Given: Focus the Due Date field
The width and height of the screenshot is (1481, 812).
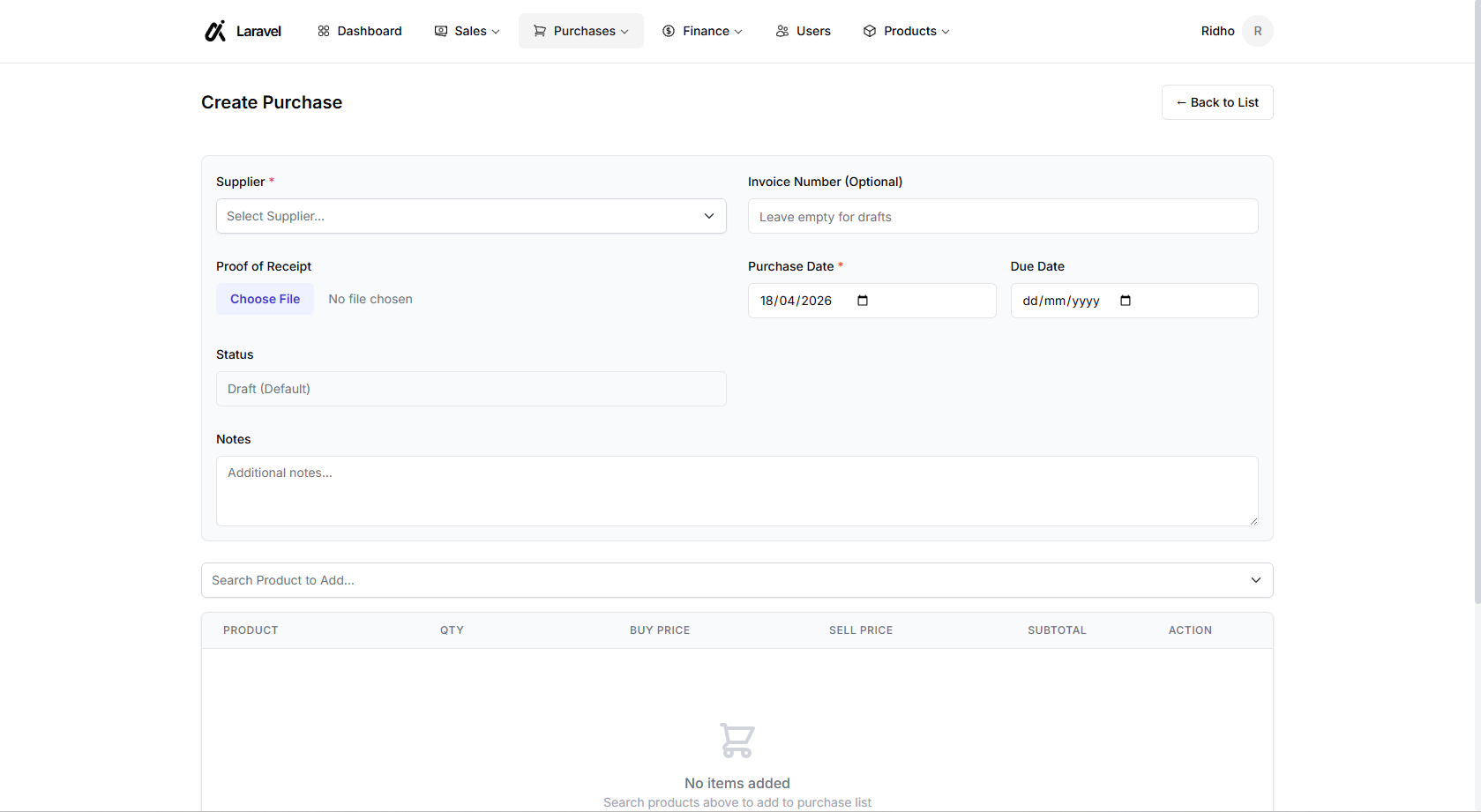Looking at the screenshot, I should 1134,301.
